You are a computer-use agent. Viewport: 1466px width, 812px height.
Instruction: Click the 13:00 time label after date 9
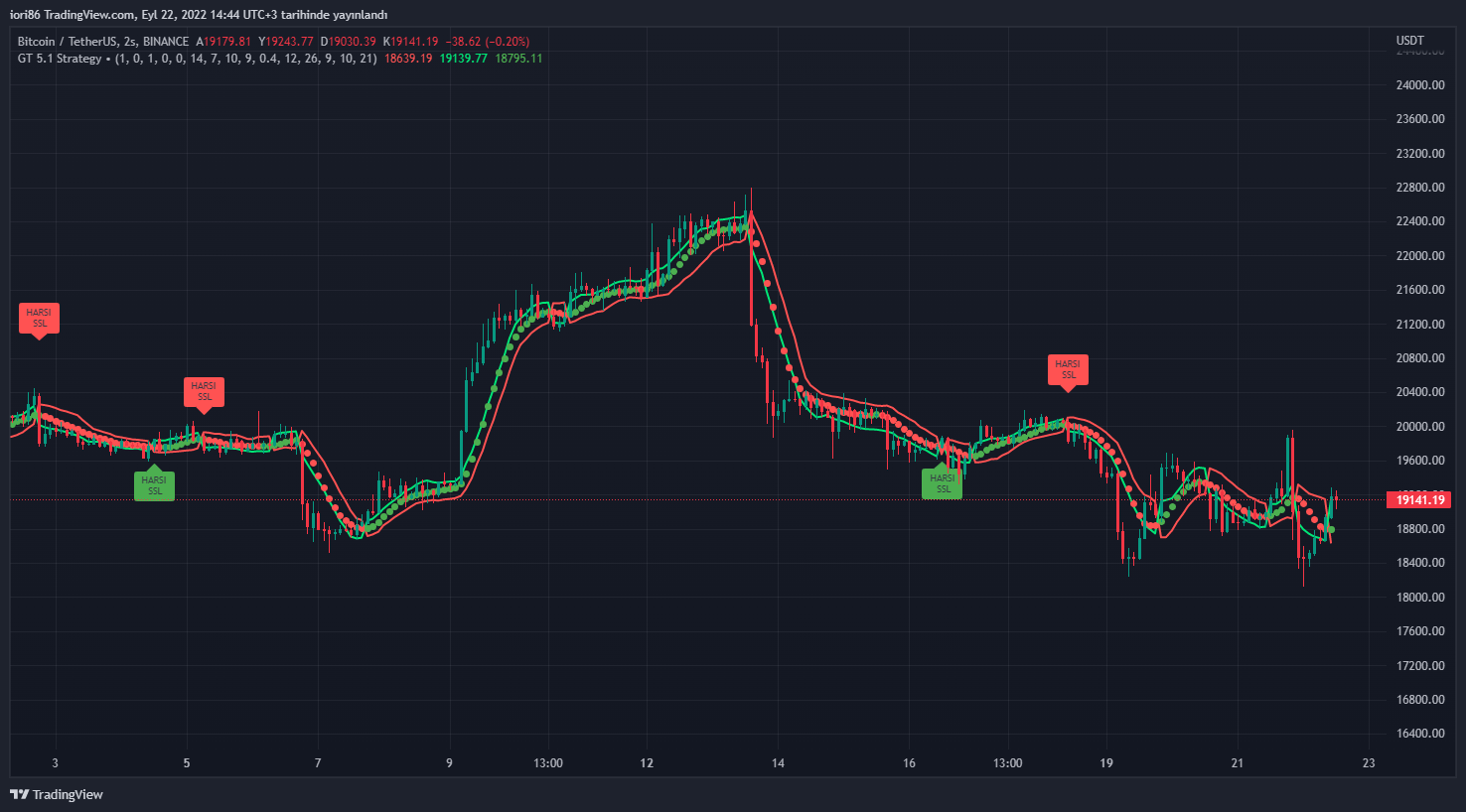click(548, 763)
